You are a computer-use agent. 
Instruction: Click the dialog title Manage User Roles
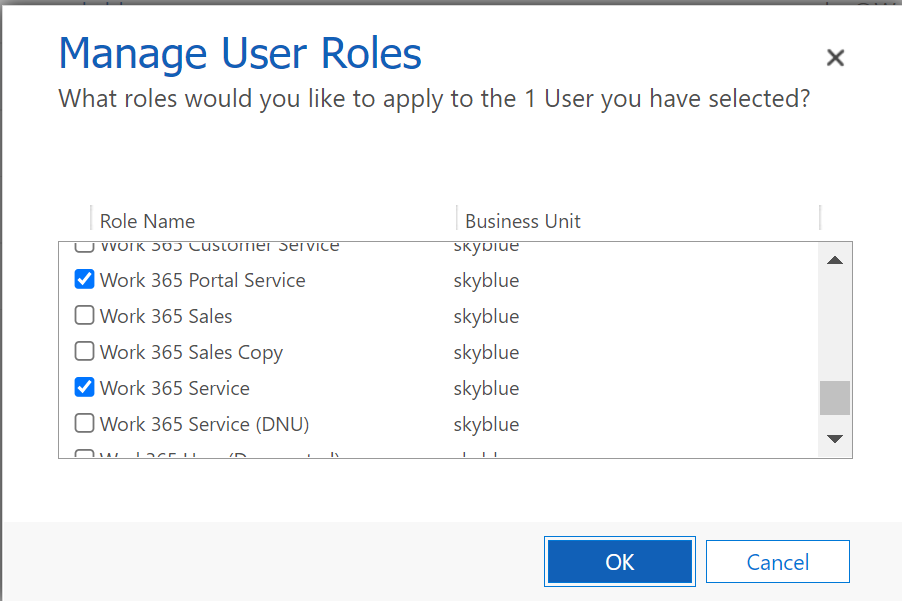[x=240, y=53]
